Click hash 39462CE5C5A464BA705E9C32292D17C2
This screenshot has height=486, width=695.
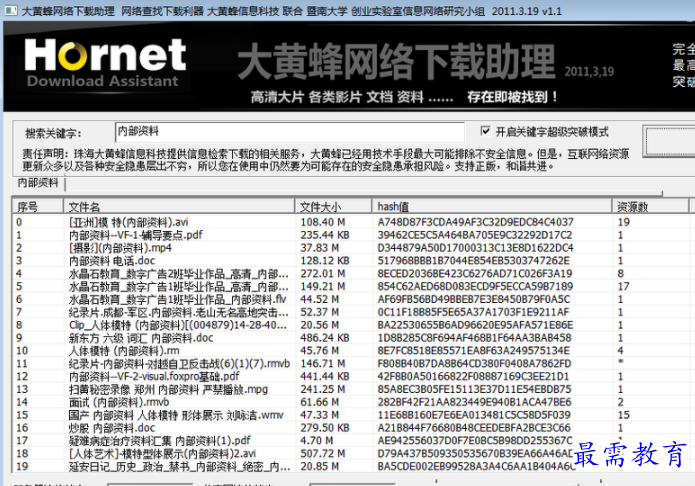[475, 235]
